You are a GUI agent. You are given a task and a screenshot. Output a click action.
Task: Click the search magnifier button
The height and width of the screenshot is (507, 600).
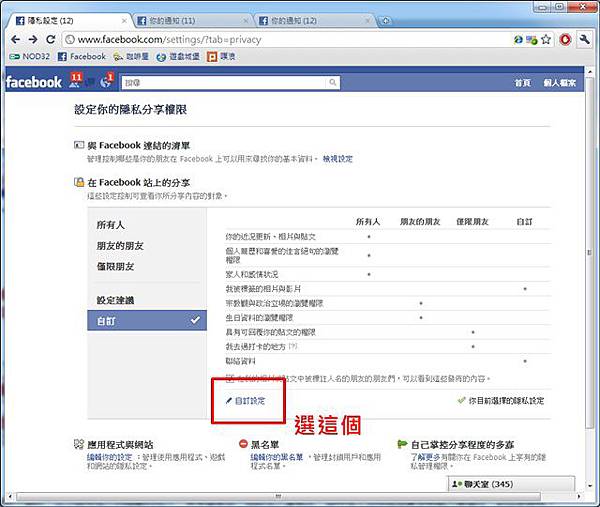click(333, 82)
